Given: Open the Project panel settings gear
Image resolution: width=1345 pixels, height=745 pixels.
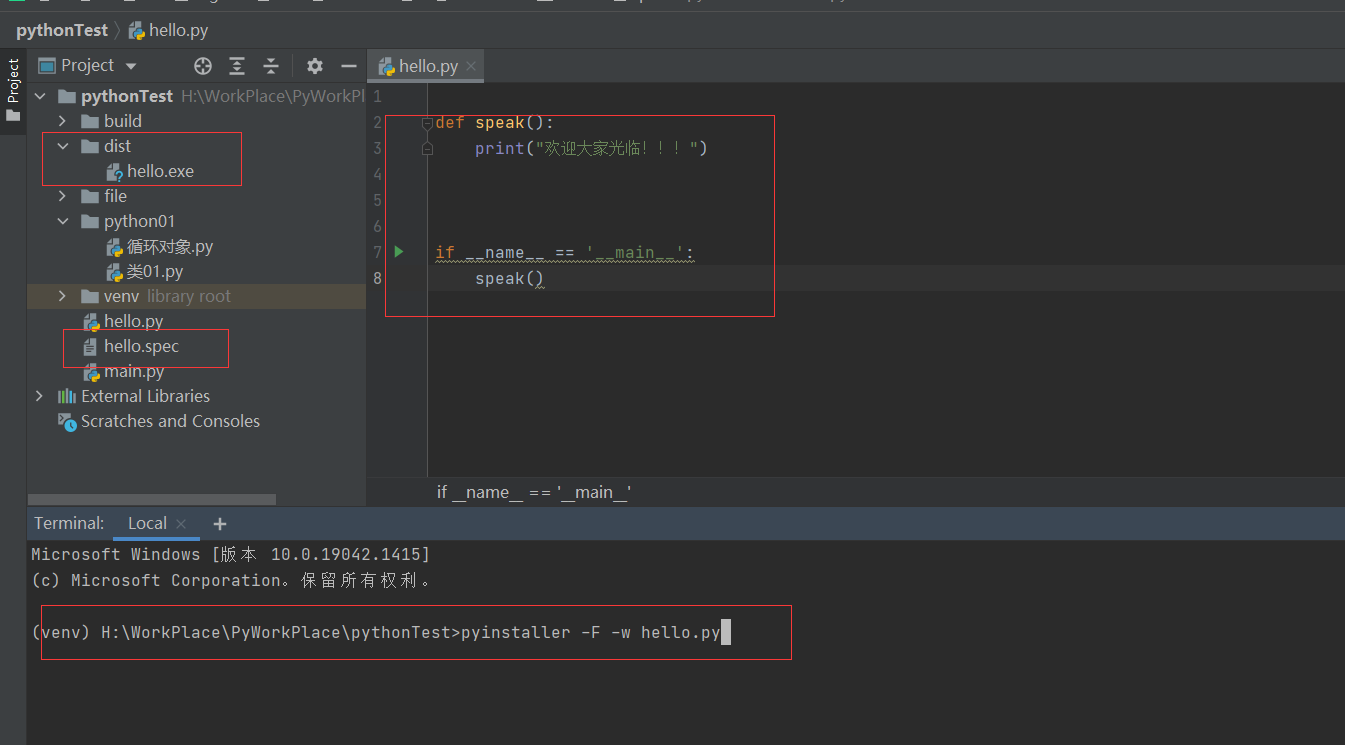Looking at the screenshot, I should click(314, 65).
